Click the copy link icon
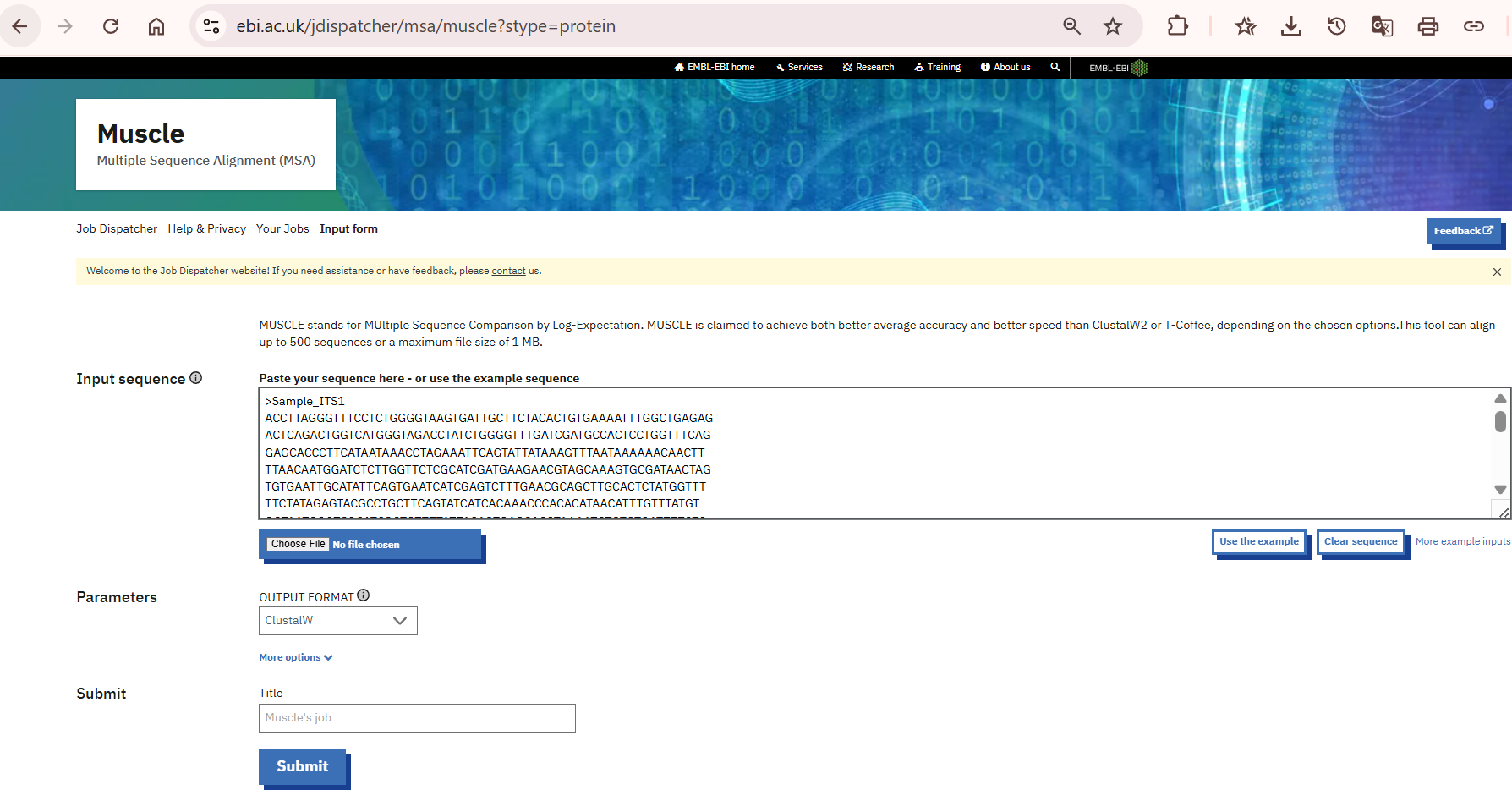This screenshot has width=1512, height=790. [x=1473, y=26]
